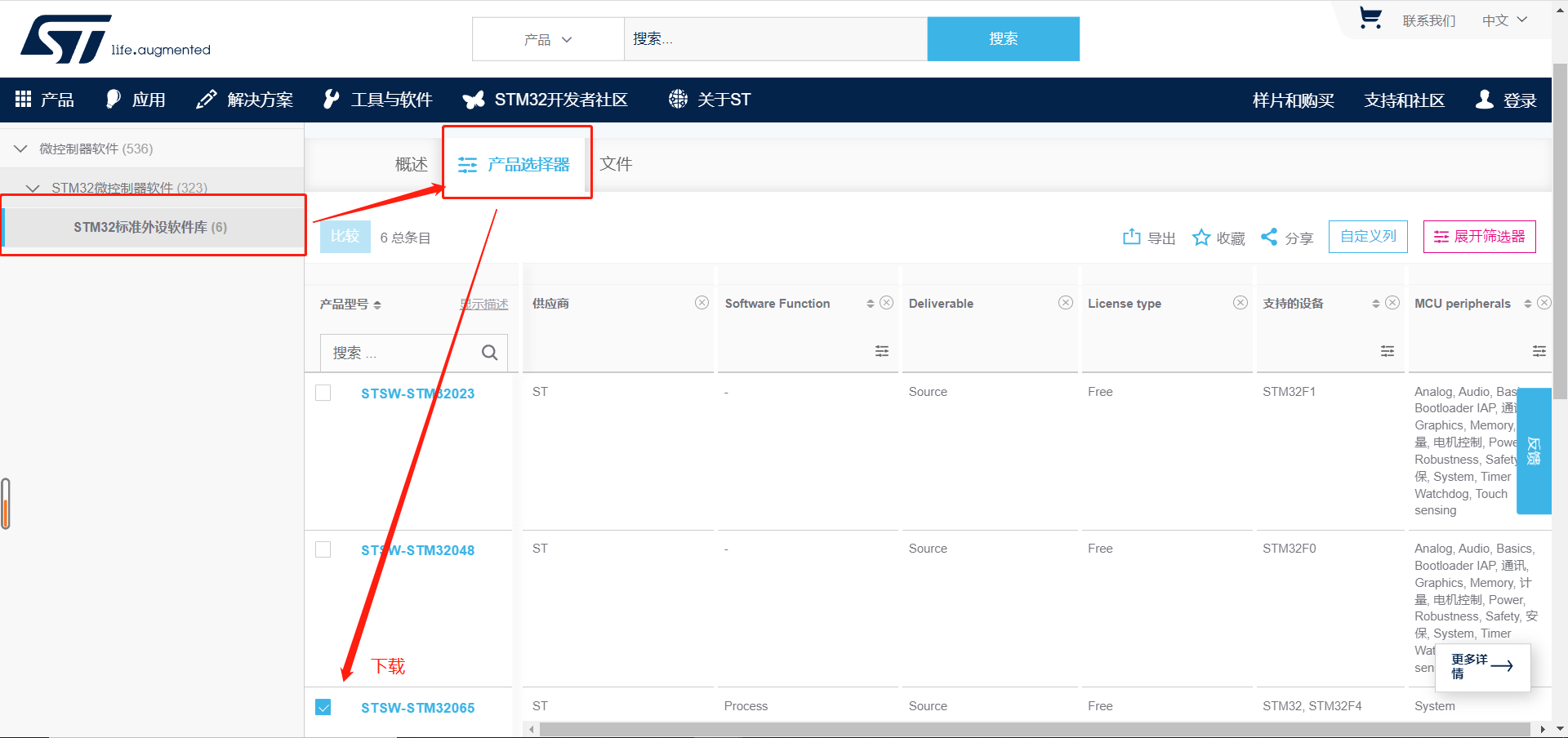Tick the STSW-STM32048 checkbox

click(x=323, y=549)
